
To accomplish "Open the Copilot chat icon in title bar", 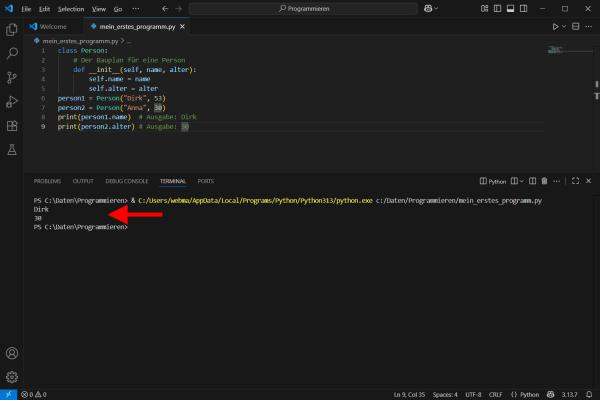I will point(428,8).
